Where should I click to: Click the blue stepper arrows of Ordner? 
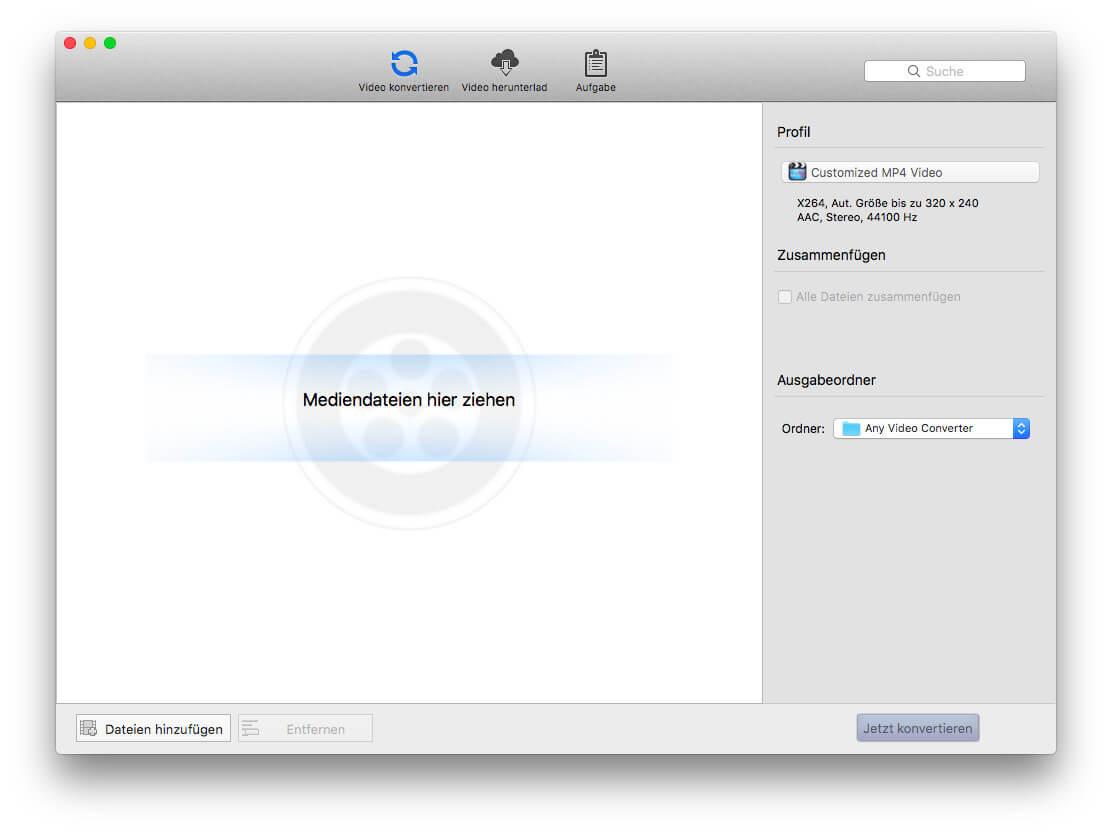1021,428
